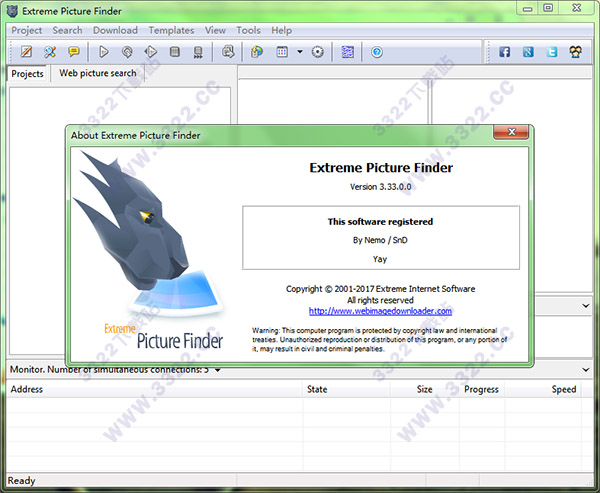This screenshot has width=600, height=493.
Task: Open the Download menu
Action: tap(115, 30)
